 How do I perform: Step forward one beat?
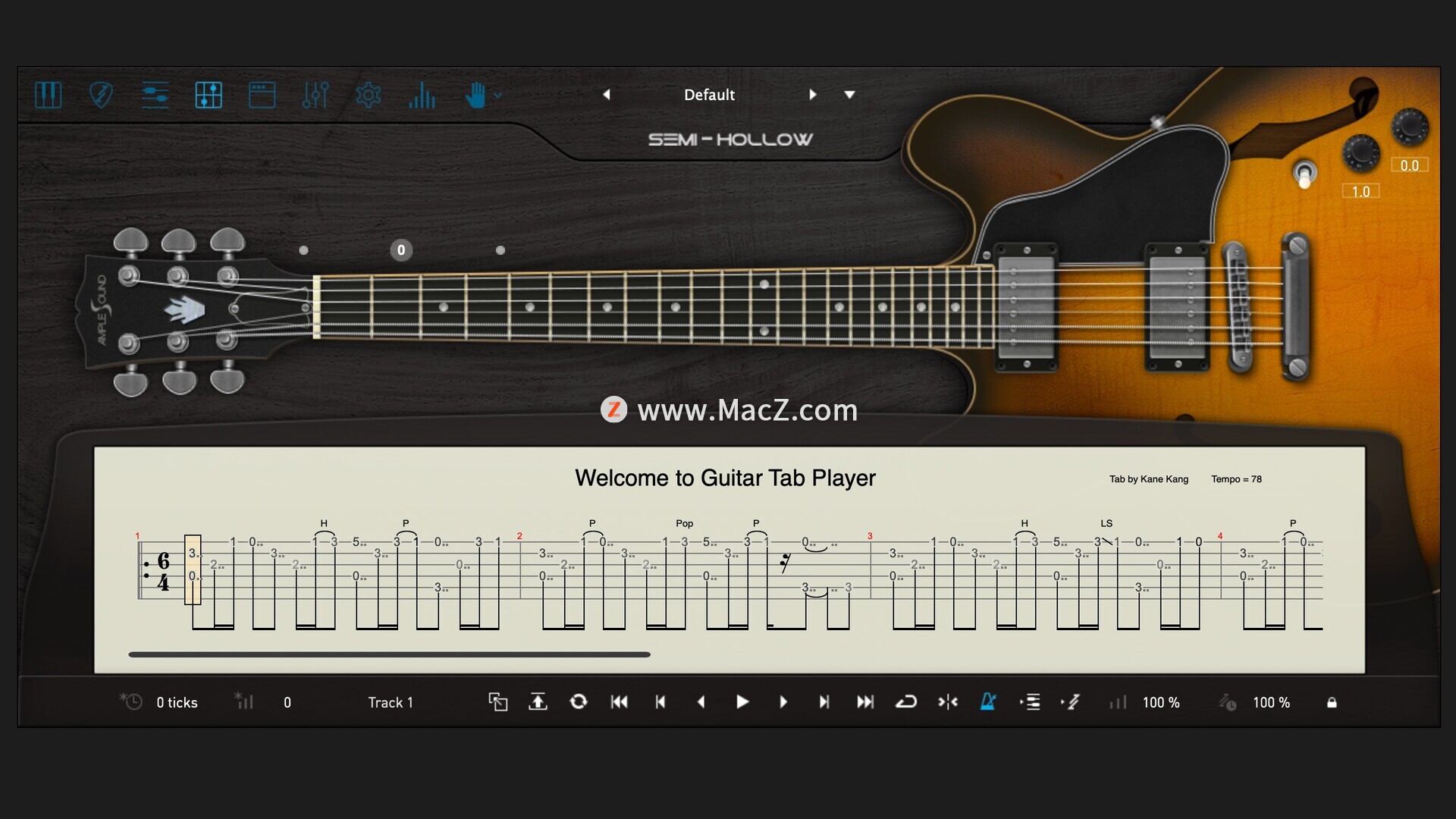click(x=783, y=702)
